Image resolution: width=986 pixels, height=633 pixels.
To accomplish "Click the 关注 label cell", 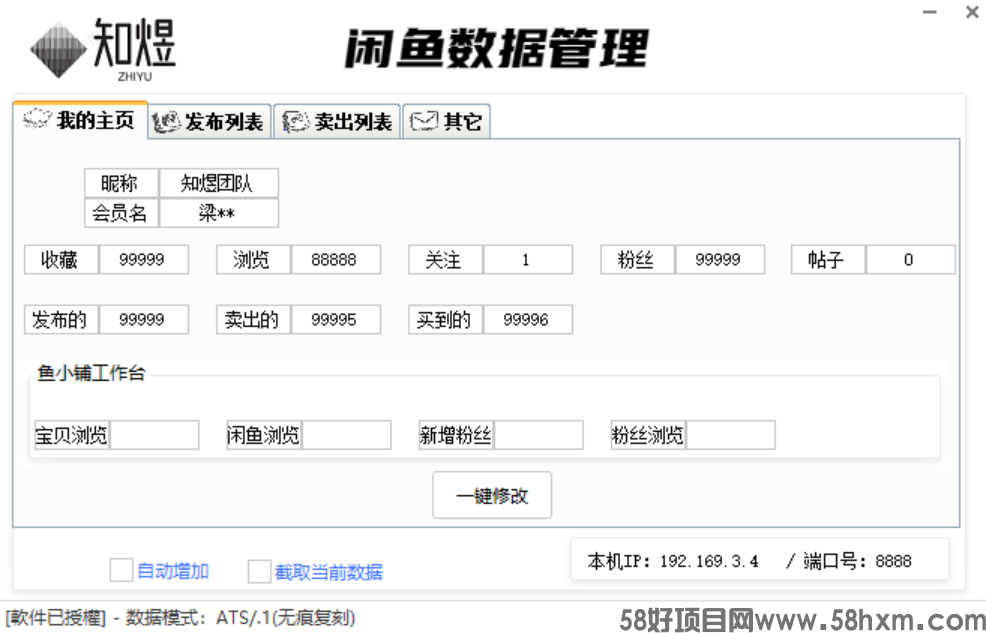I will pos(445,260).
